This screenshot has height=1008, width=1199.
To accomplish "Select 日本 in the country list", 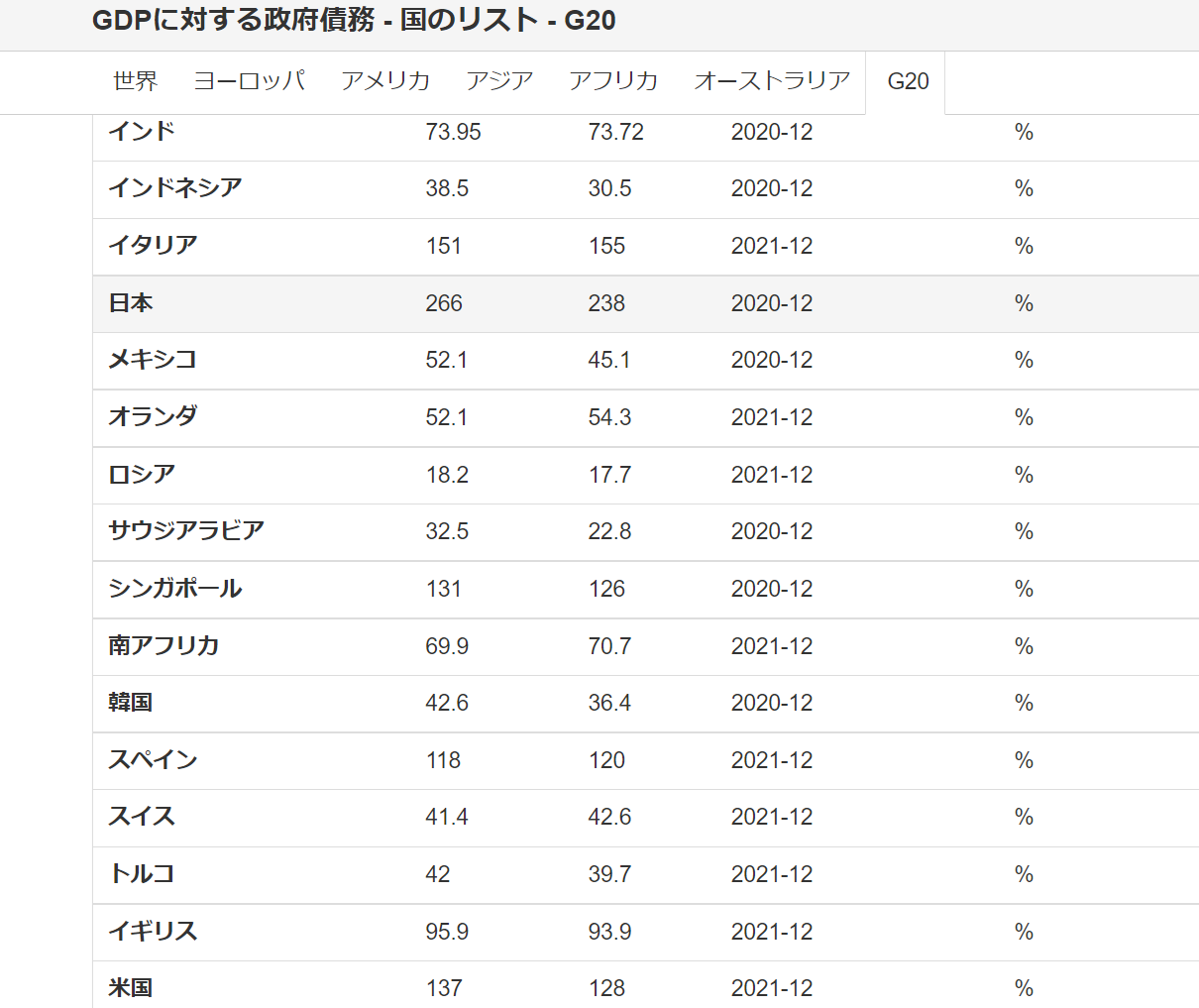I will tap(131, 303).
